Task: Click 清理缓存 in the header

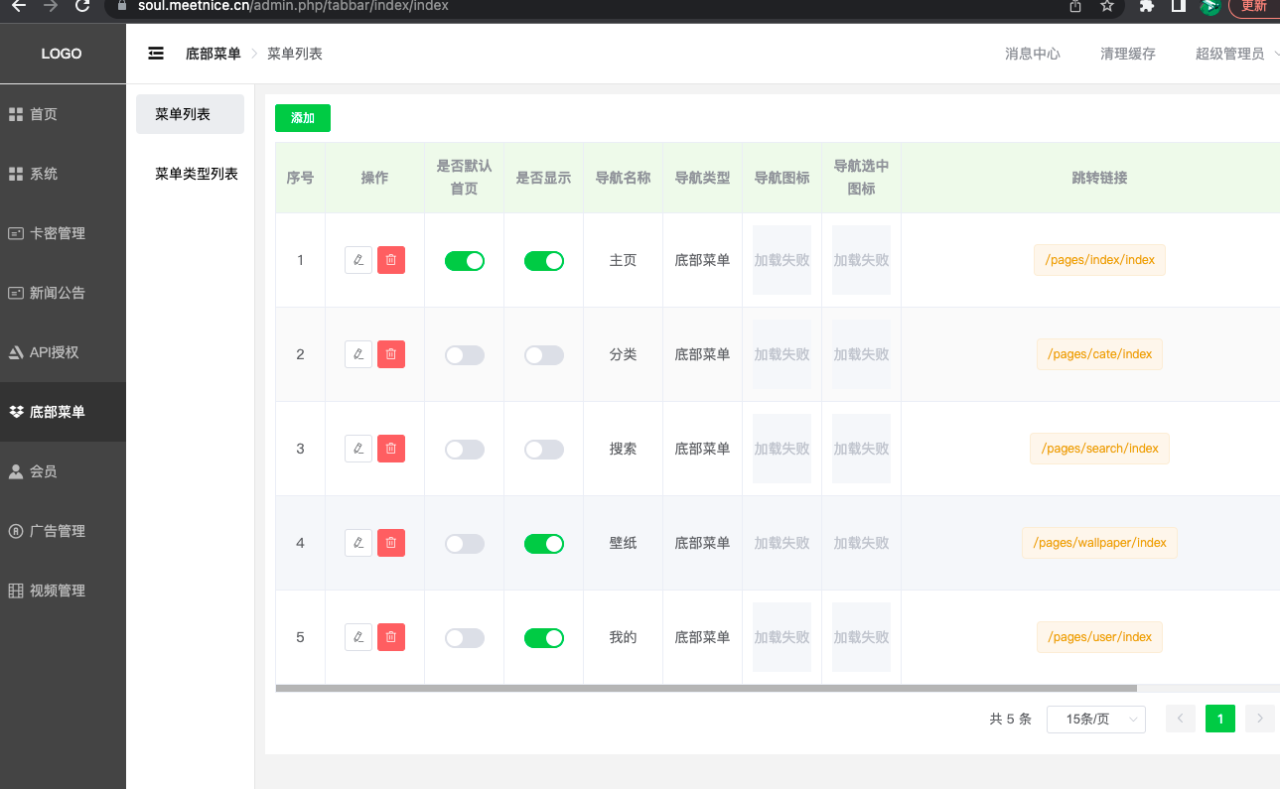Action: pyautogui.click(x=1128, y=54)
